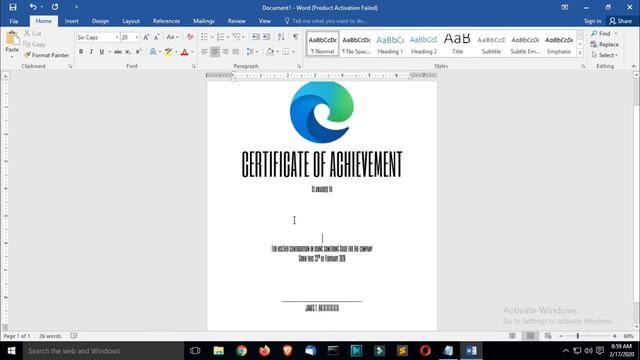Click the Windows taskbar search box

point(103,351)
